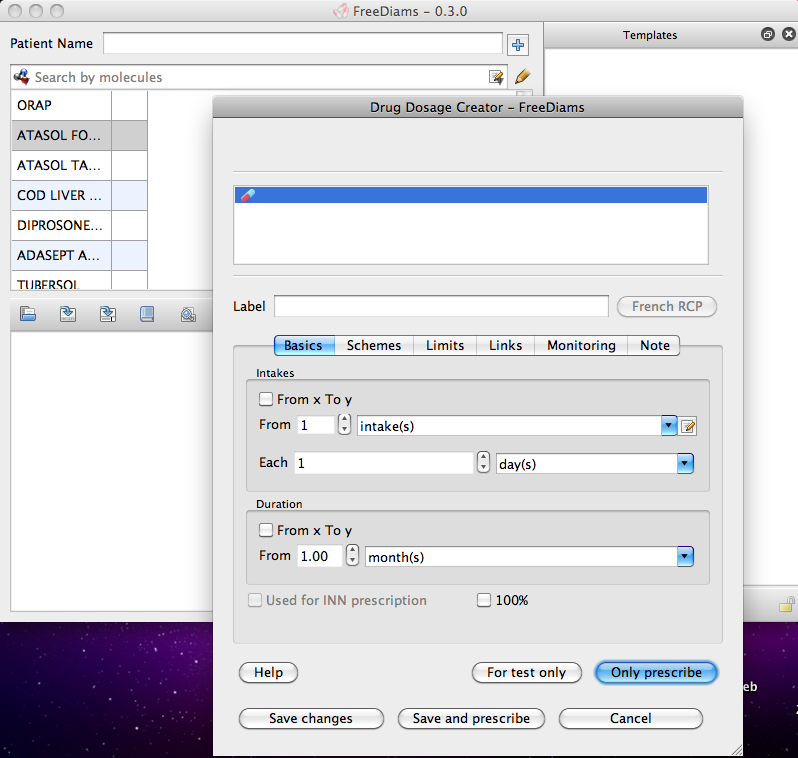Click the Label input field

(x=441, y=306)
